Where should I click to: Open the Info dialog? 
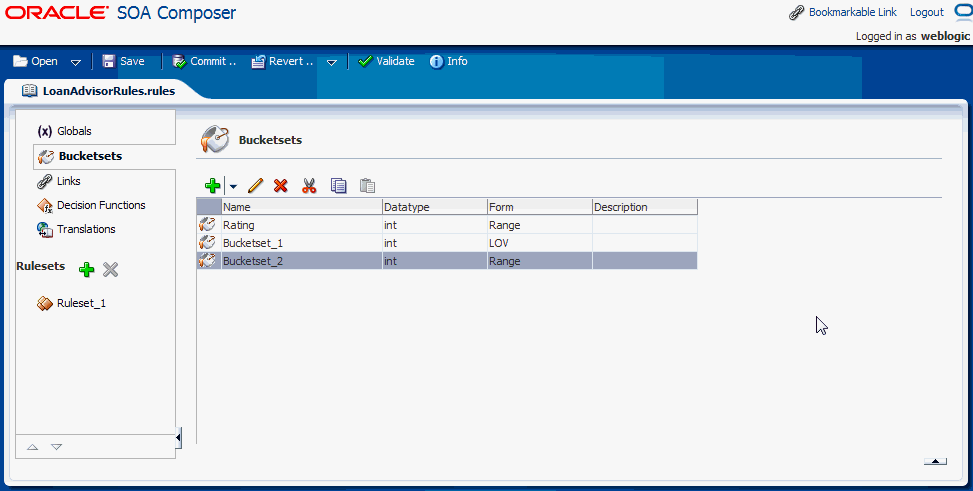[x=449, y=61]
